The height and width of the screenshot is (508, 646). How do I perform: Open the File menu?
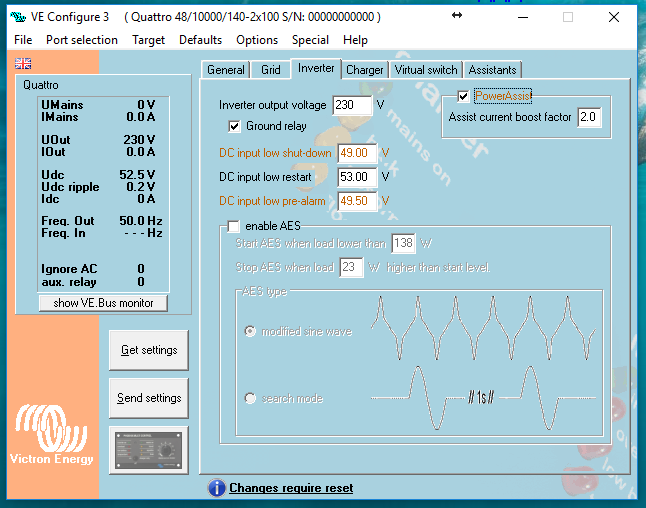click(23, 40)
